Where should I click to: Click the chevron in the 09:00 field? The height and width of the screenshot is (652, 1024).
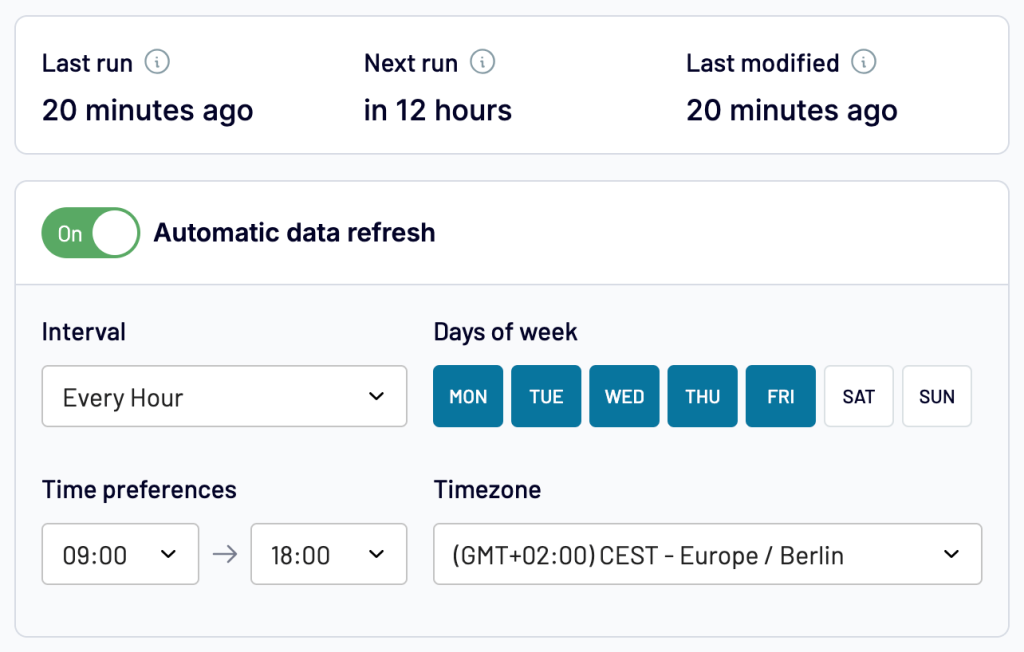click(168, 554)
